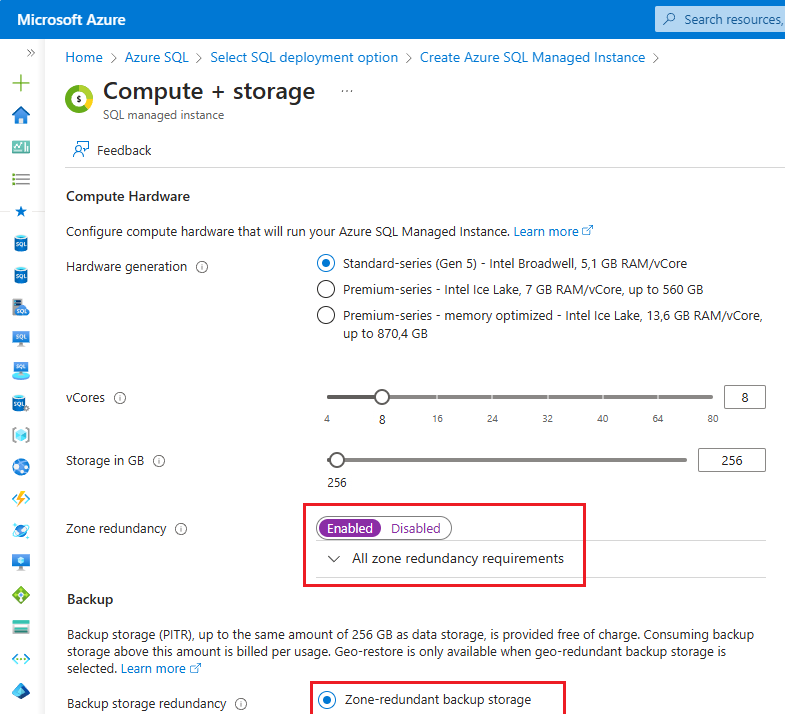Open Function App lightning icon in sidebar
Image resolution: width=785 pixels, height=714 pixels.
(x=21, y=498)
